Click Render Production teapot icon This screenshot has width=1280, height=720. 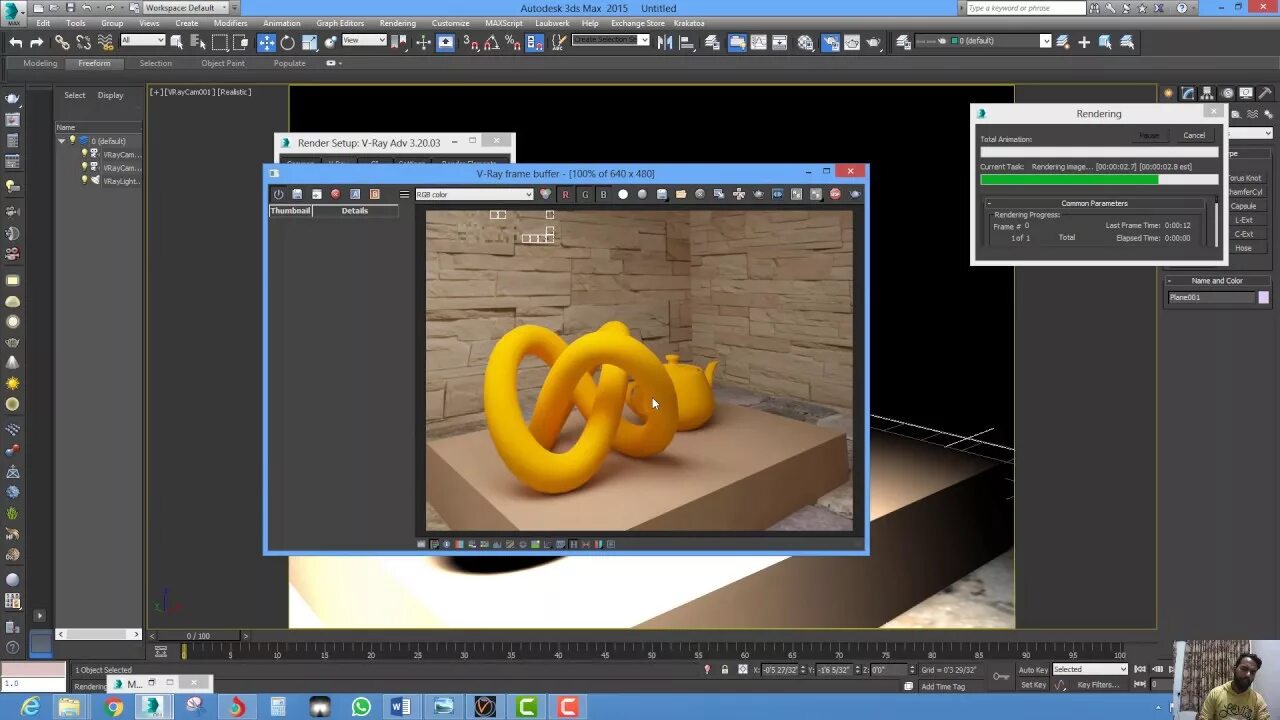[873, 42]
